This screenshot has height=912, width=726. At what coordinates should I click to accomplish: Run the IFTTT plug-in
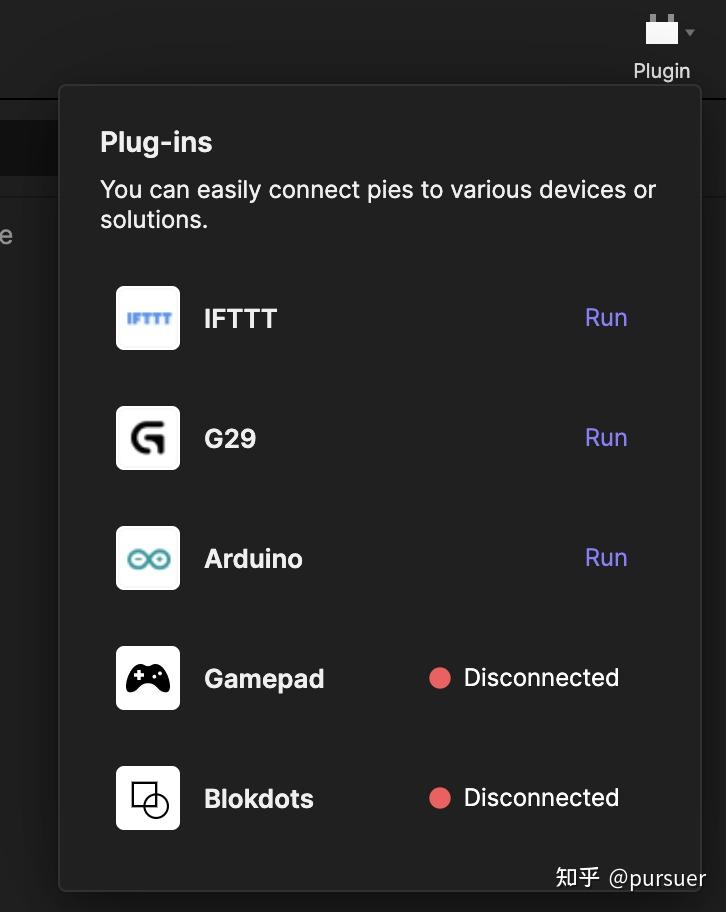(x=606, y=318)
